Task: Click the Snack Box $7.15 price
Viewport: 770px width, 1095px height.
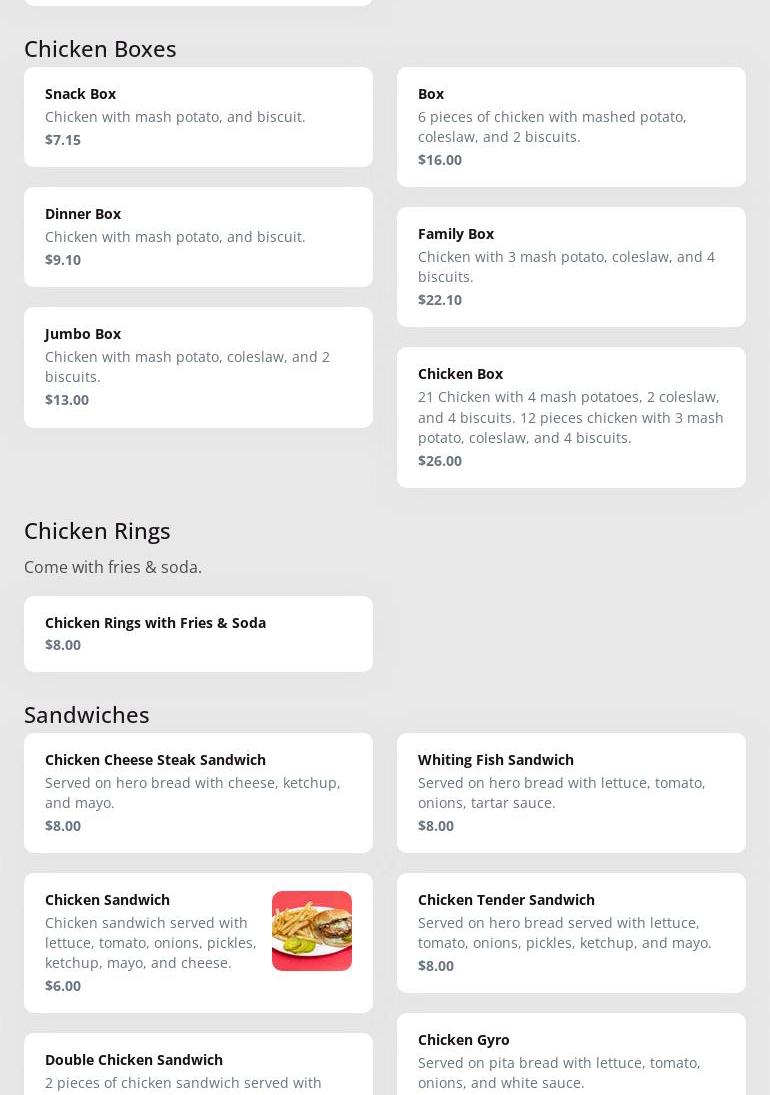Action: (63, 139)
